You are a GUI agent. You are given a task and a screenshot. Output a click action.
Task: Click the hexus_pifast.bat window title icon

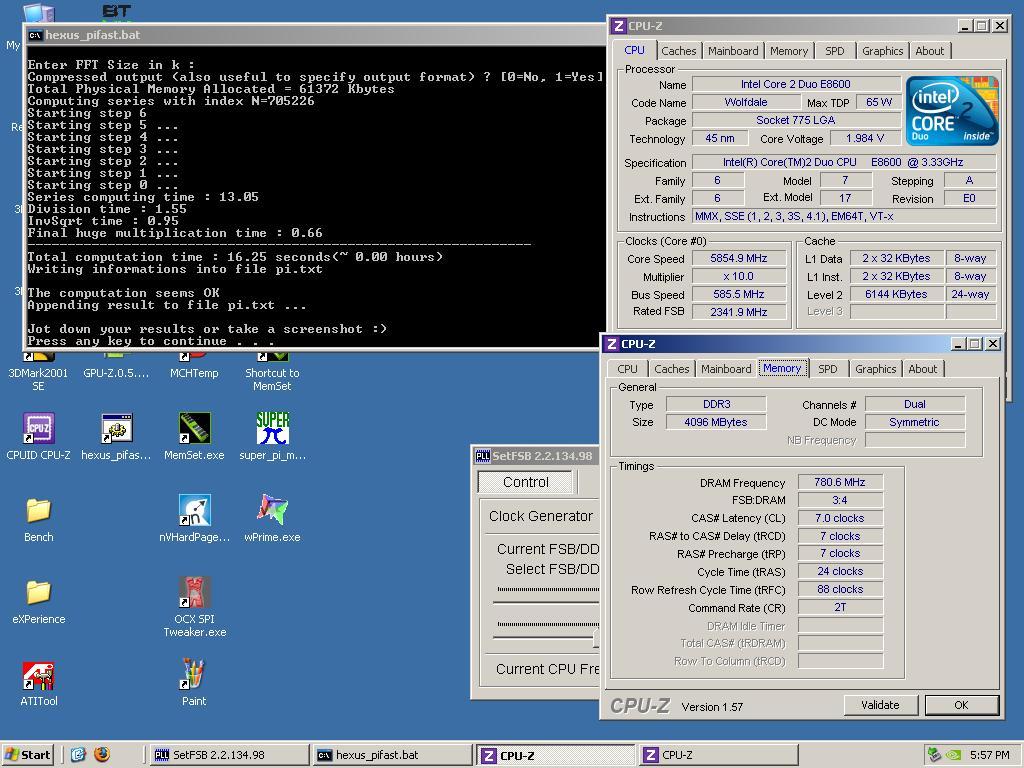coord(35,35)
